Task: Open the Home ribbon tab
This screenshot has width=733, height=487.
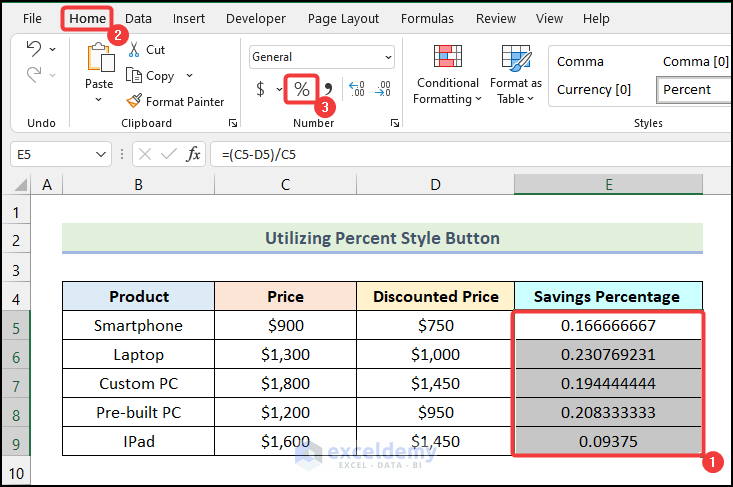Action: pos(88,18)
